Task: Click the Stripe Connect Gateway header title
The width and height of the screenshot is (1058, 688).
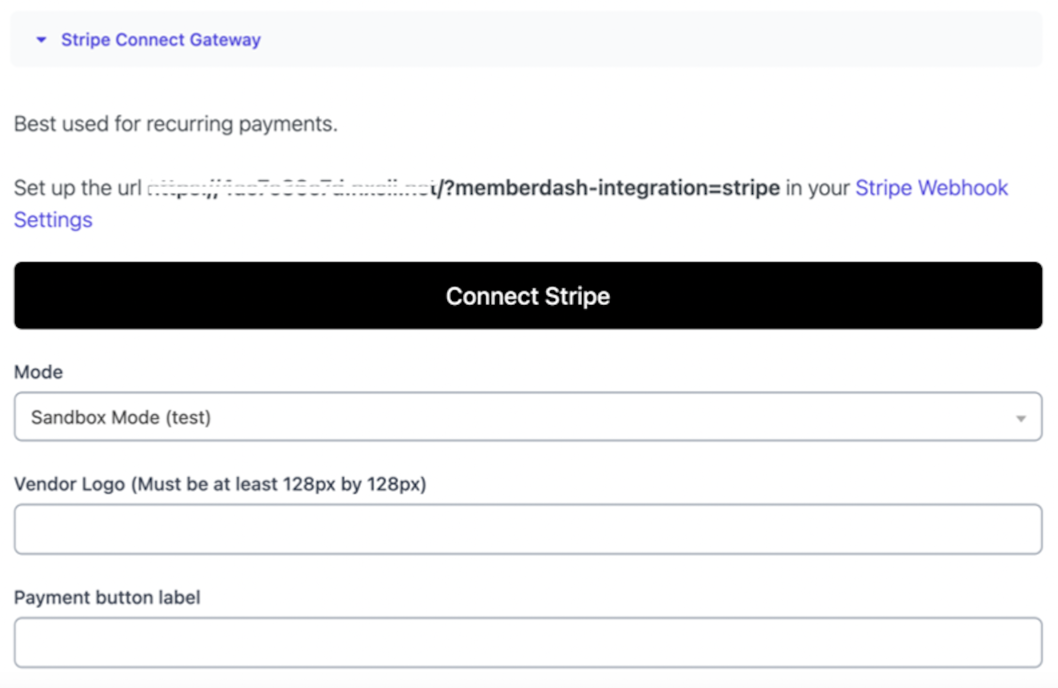Action: [x=160, y=40]
